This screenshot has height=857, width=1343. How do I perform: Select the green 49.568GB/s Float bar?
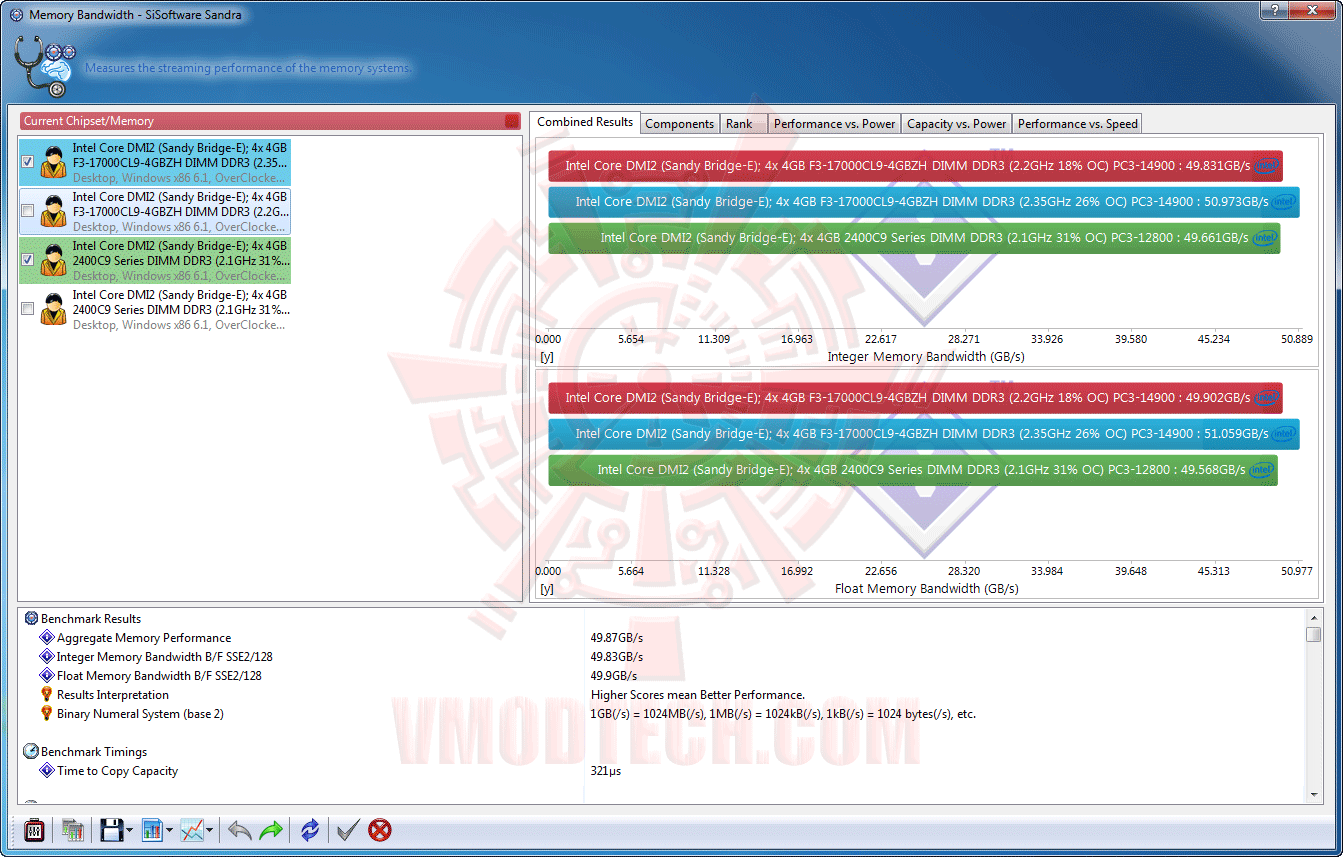point(913,470)
